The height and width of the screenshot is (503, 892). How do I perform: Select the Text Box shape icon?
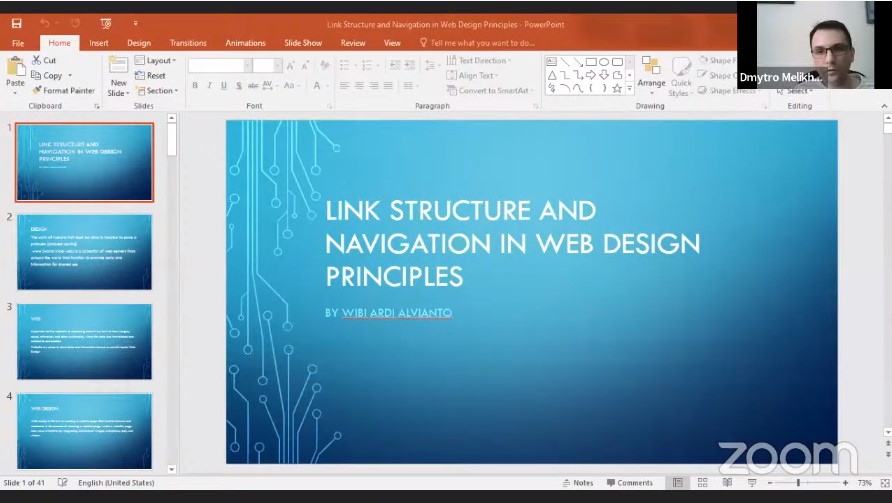tap(551, 61)
